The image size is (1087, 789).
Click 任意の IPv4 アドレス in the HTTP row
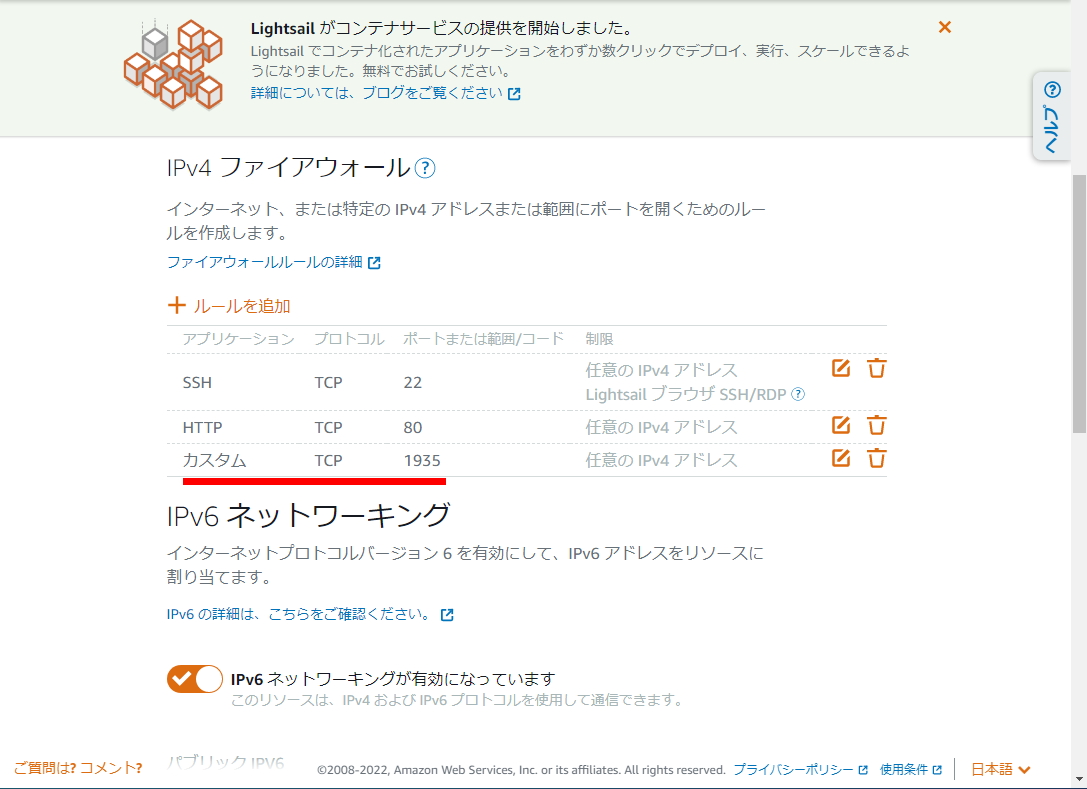pyautogui.click(x=661, y=428)
